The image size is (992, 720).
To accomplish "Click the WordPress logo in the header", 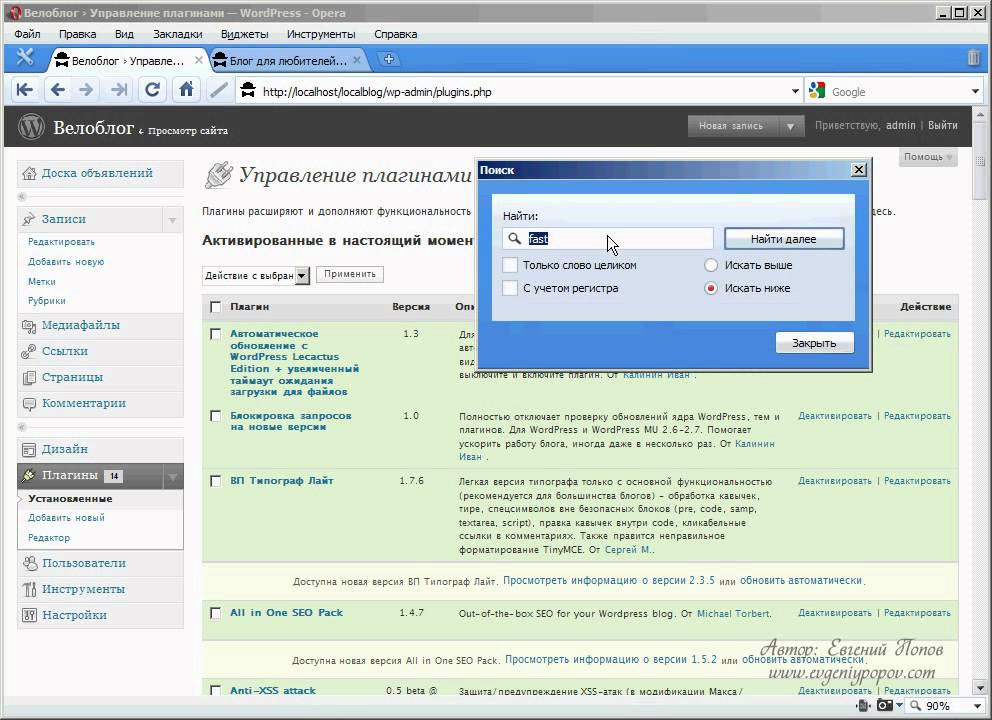I will (32, 127).
